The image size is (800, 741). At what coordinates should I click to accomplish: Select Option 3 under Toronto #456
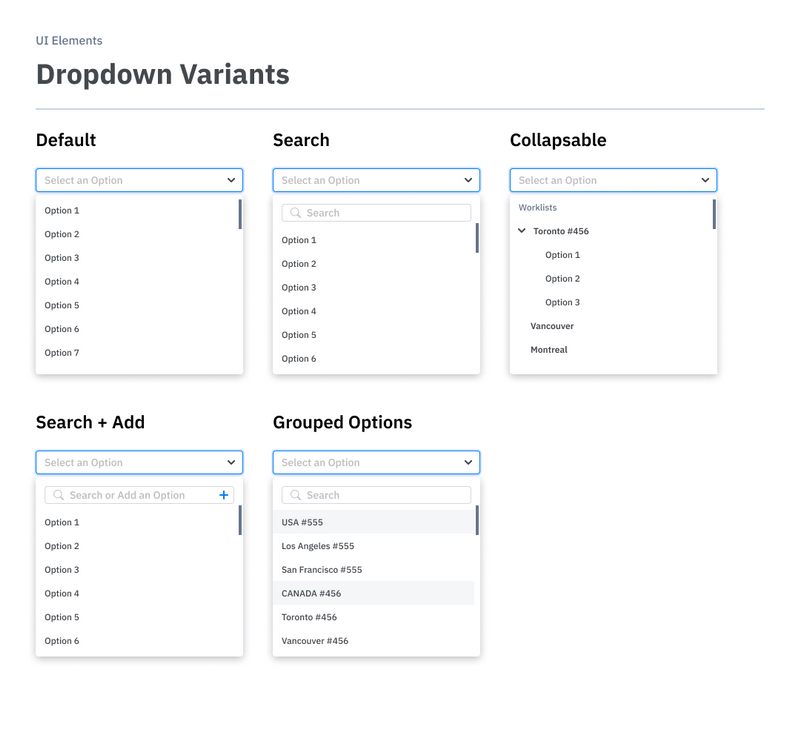pyautogui.click(x=563, y=302)
